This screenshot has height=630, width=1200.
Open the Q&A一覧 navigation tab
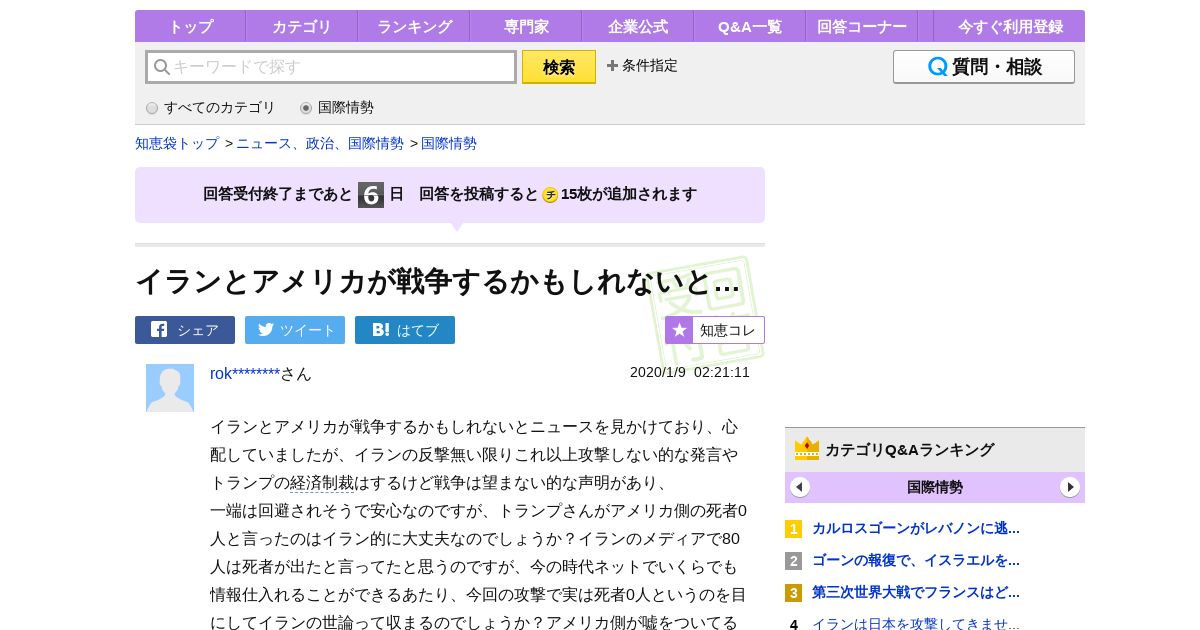pyautogui.click(x=750, y=26)
